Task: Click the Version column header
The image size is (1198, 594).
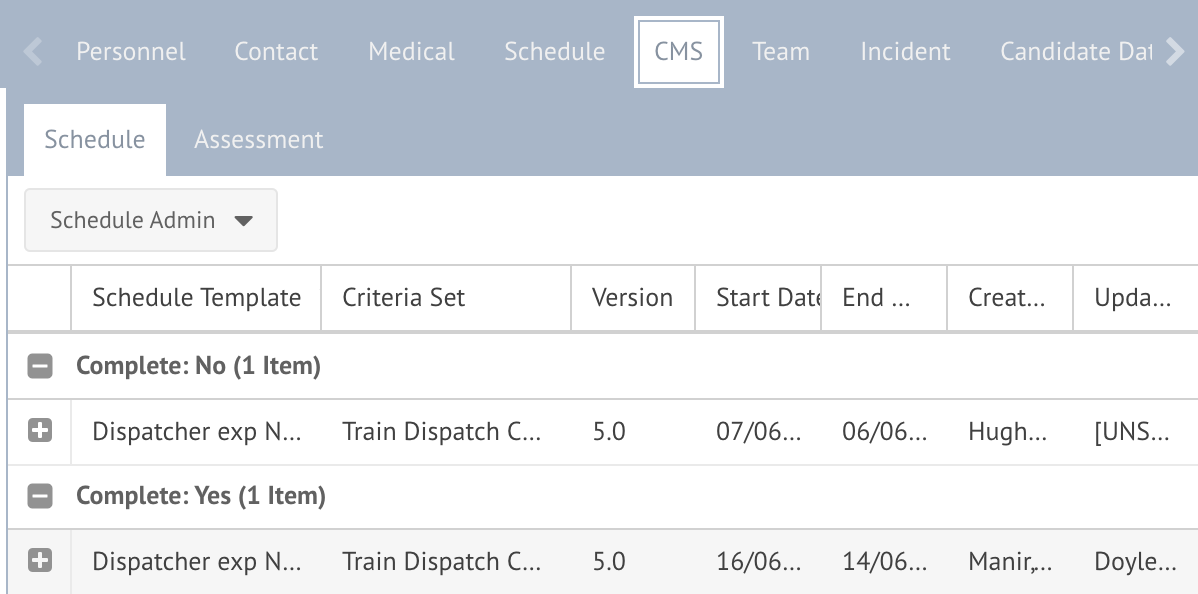Action: 632,298
